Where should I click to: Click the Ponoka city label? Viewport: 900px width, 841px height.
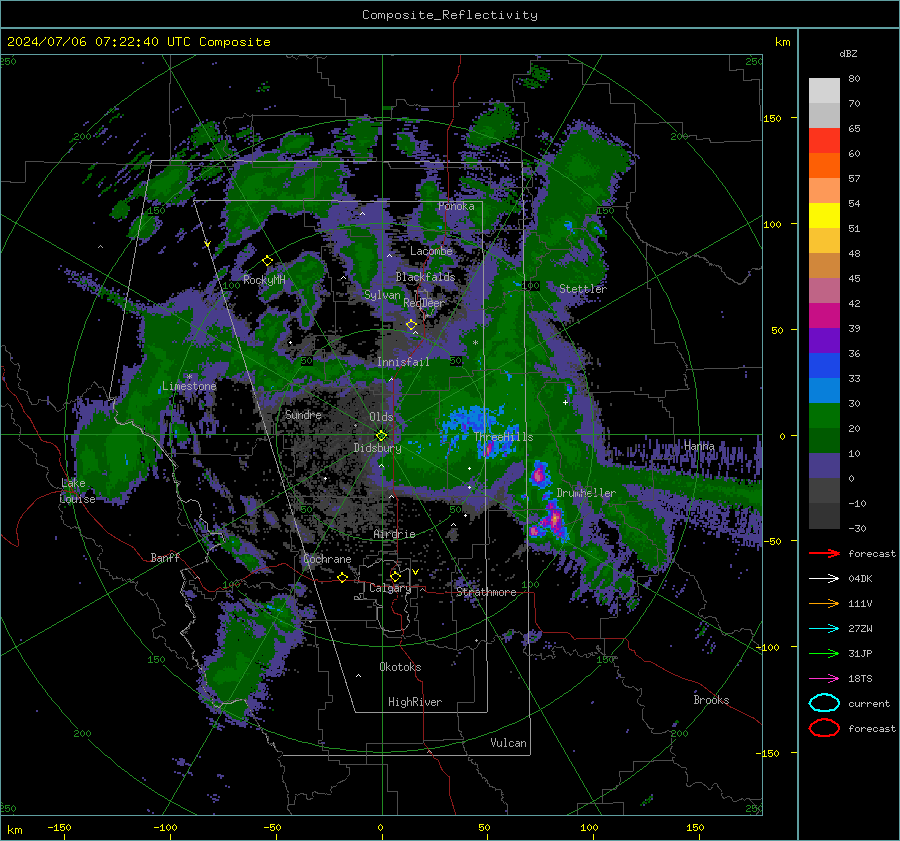tap(456, 206)
